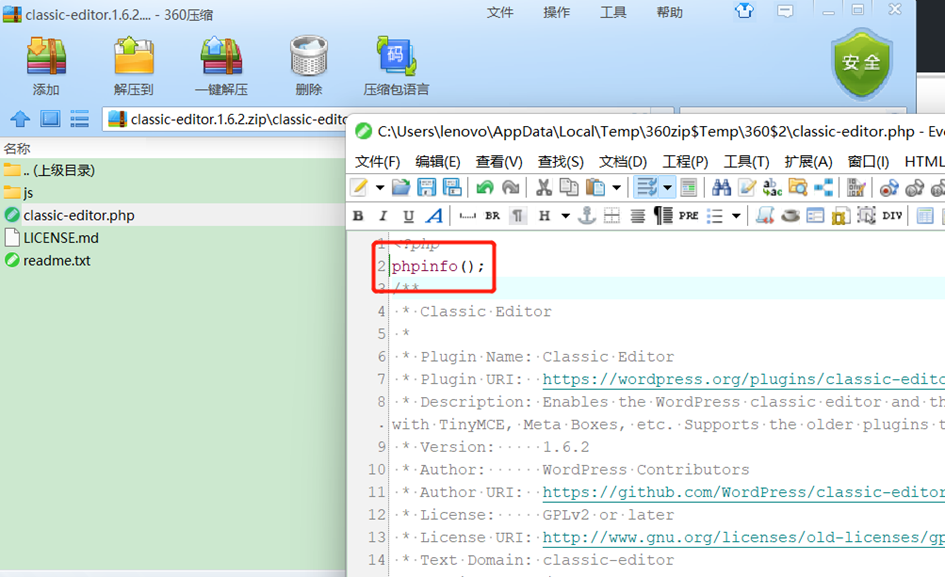Click the heading H button

pos(544,215)
